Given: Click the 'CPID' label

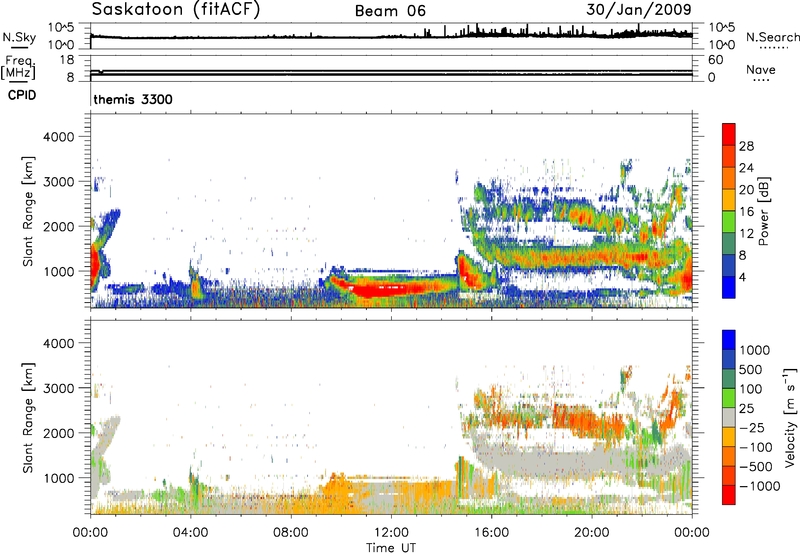Looking at the screenshot, I should pos(22,95).
